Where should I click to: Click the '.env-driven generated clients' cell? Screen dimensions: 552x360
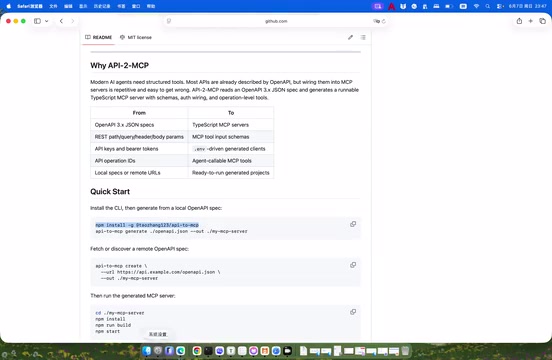pos(231,149)
